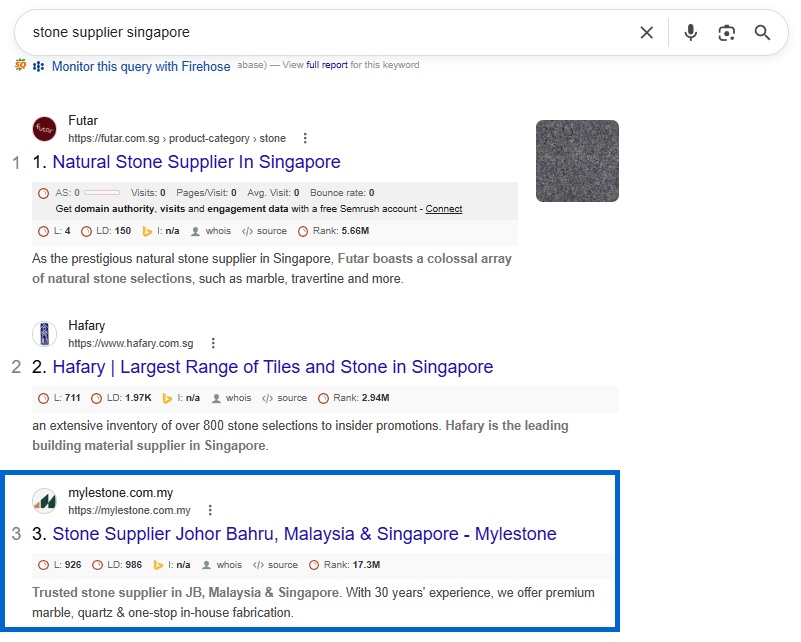Click the Connect link for Semrush account
This screenshot has width=801, height=642.
[443, 209]
